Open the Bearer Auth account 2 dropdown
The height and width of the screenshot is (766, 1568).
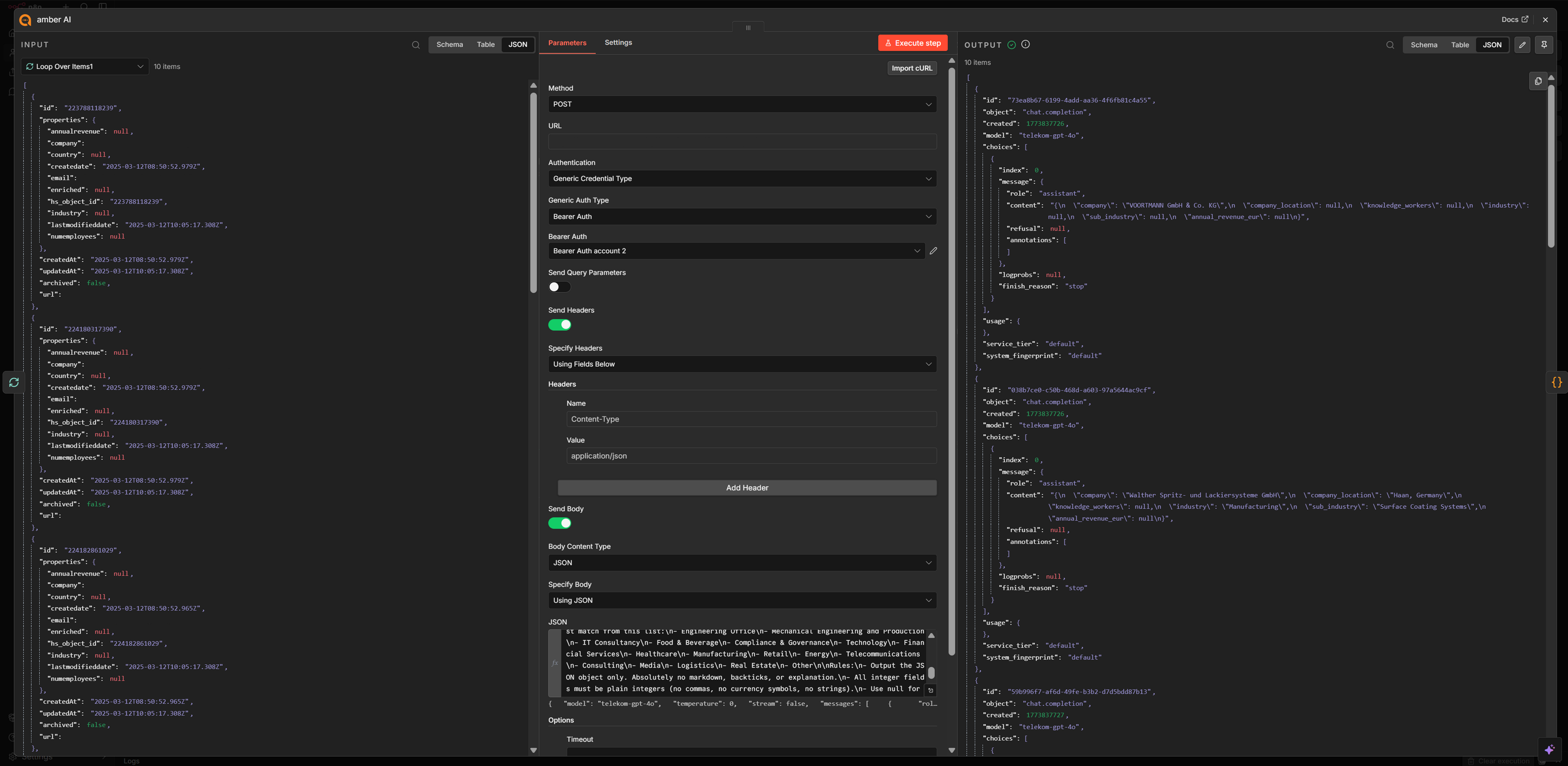(736, 251)
